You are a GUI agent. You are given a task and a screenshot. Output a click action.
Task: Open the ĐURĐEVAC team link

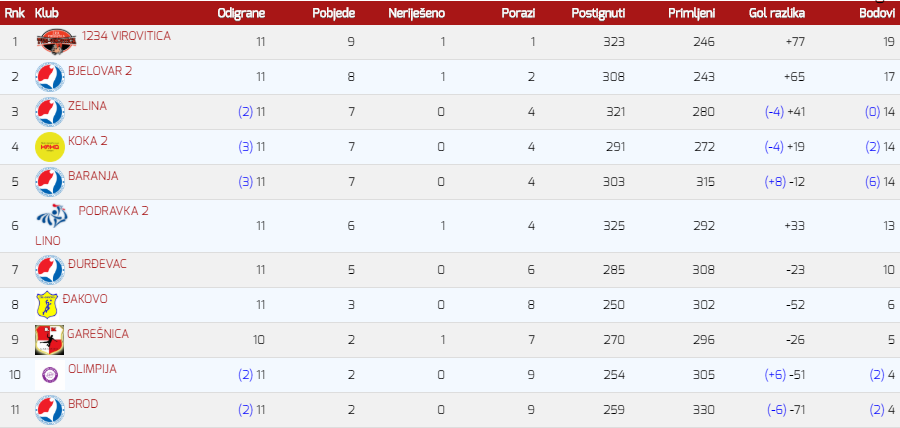click(97, 263)
